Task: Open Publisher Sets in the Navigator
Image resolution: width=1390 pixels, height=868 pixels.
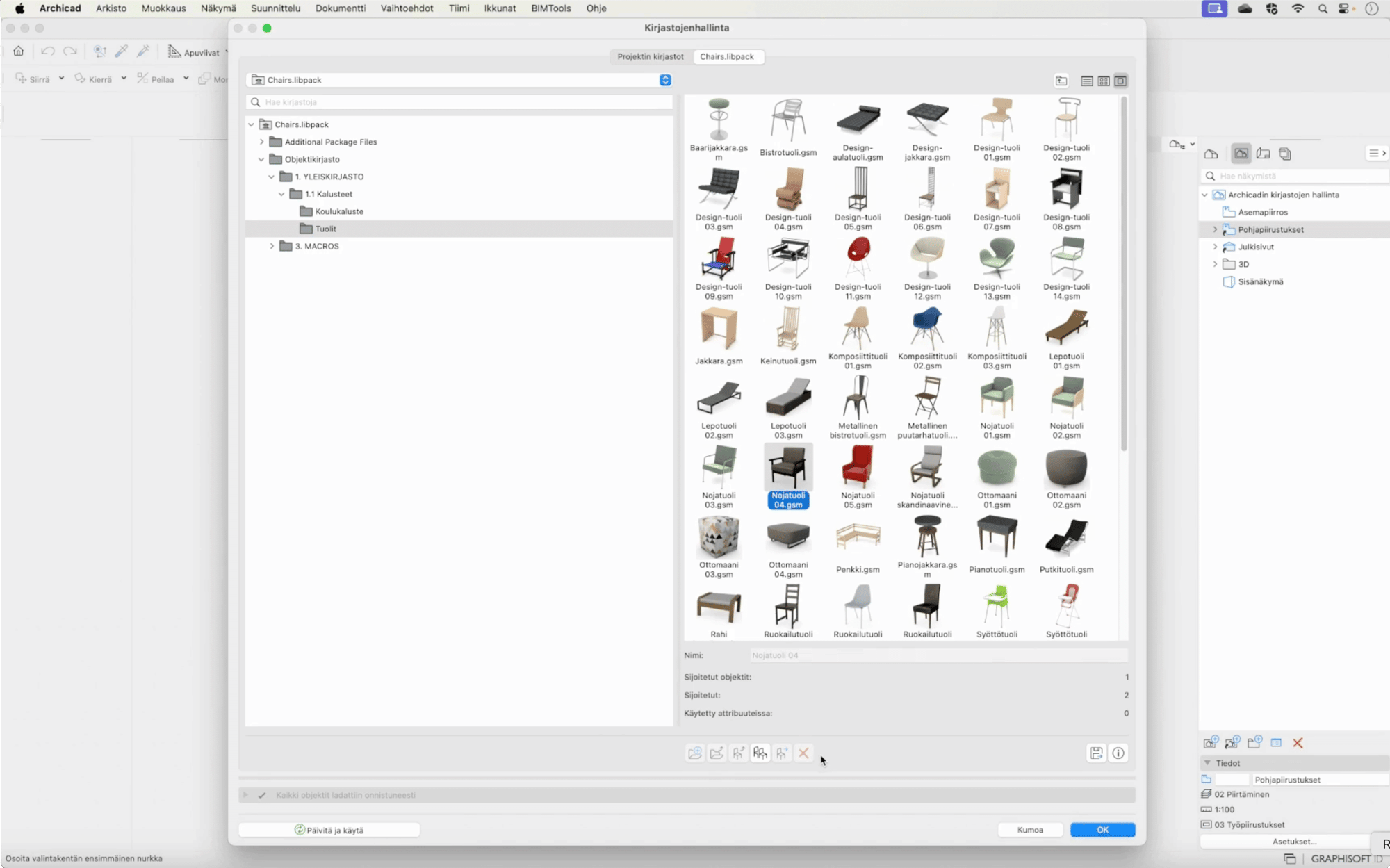Action: click(x=1285, y=154)
